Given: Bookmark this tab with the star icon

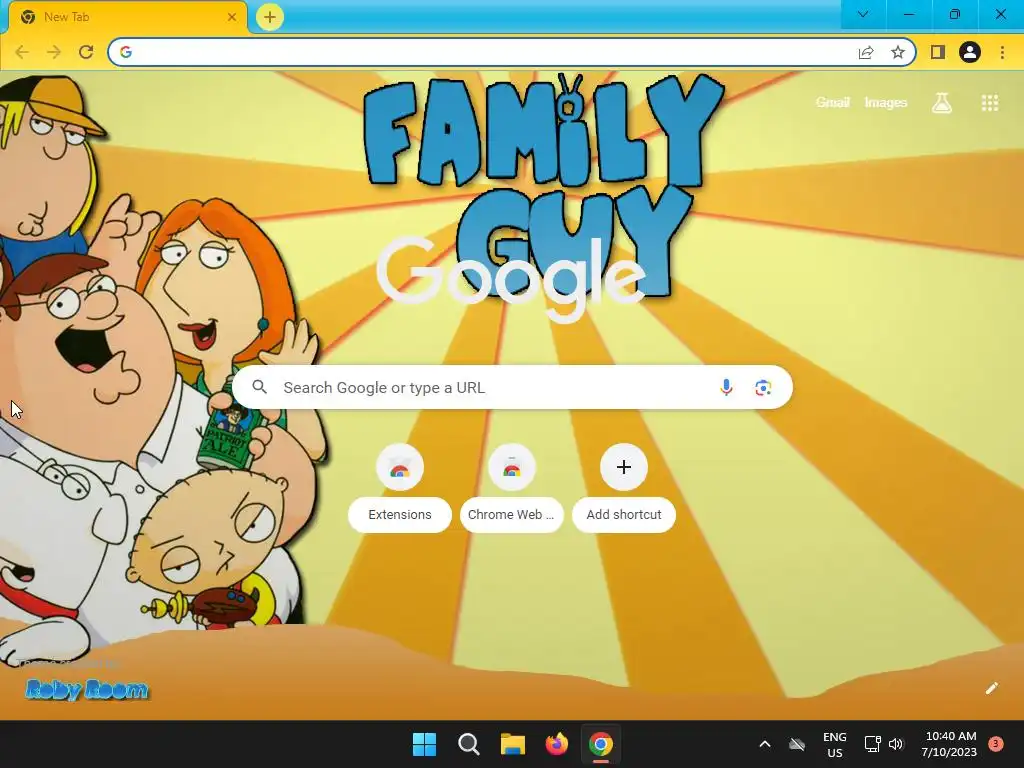Looking at the screenshot, I should (x=898, y=52).
